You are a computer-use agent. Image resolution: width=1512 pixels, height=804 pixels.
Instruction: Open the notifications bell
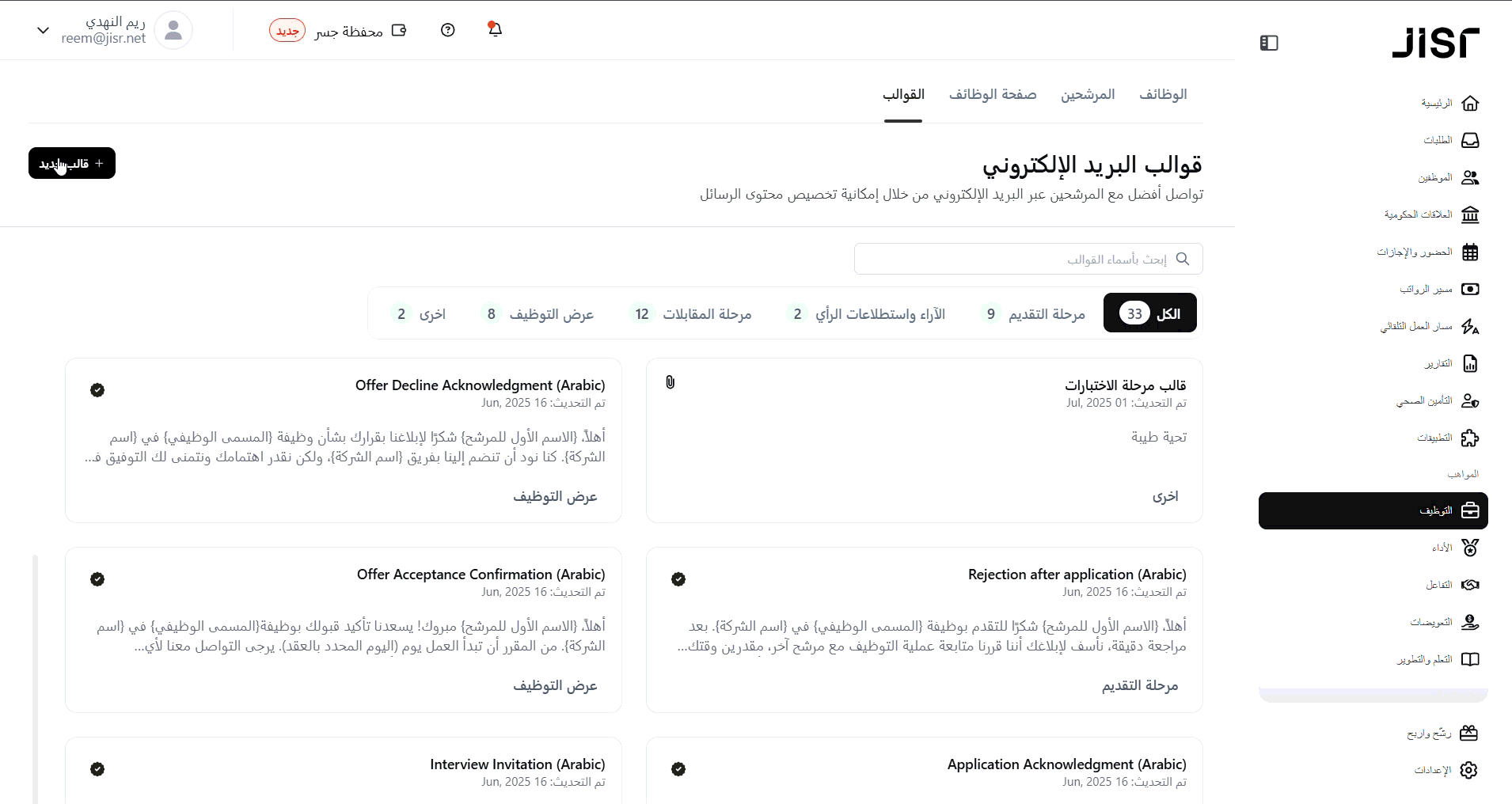pyautogui.click(x=495, y=30)
